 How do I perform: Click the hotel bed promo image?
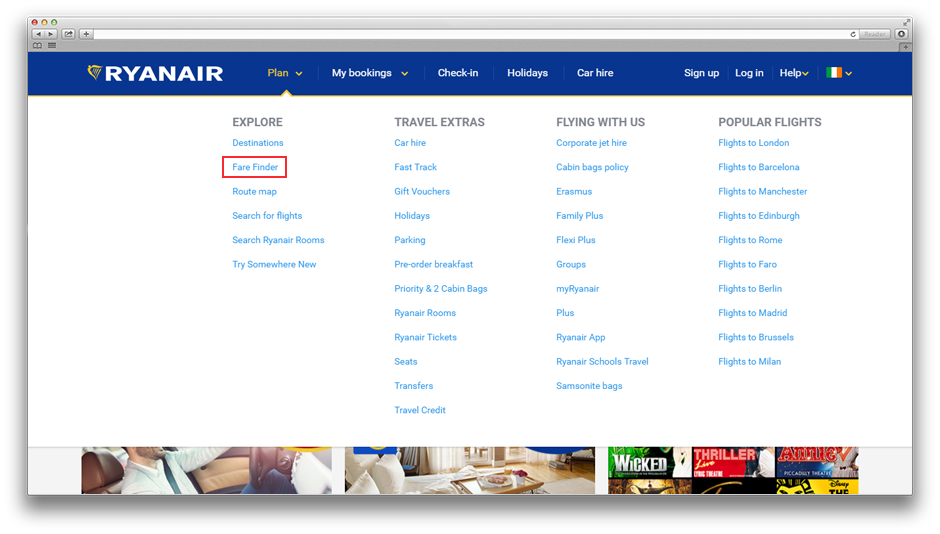coord(469,470)
